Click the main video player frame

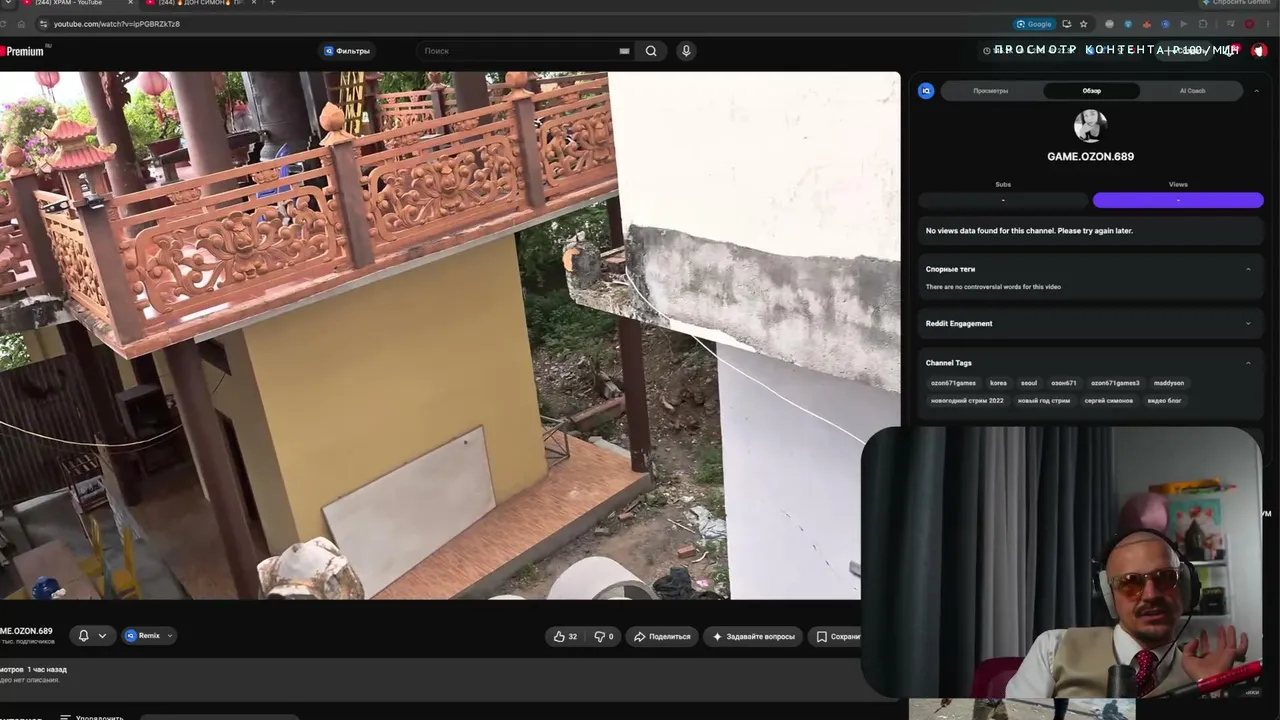point(450,335)
